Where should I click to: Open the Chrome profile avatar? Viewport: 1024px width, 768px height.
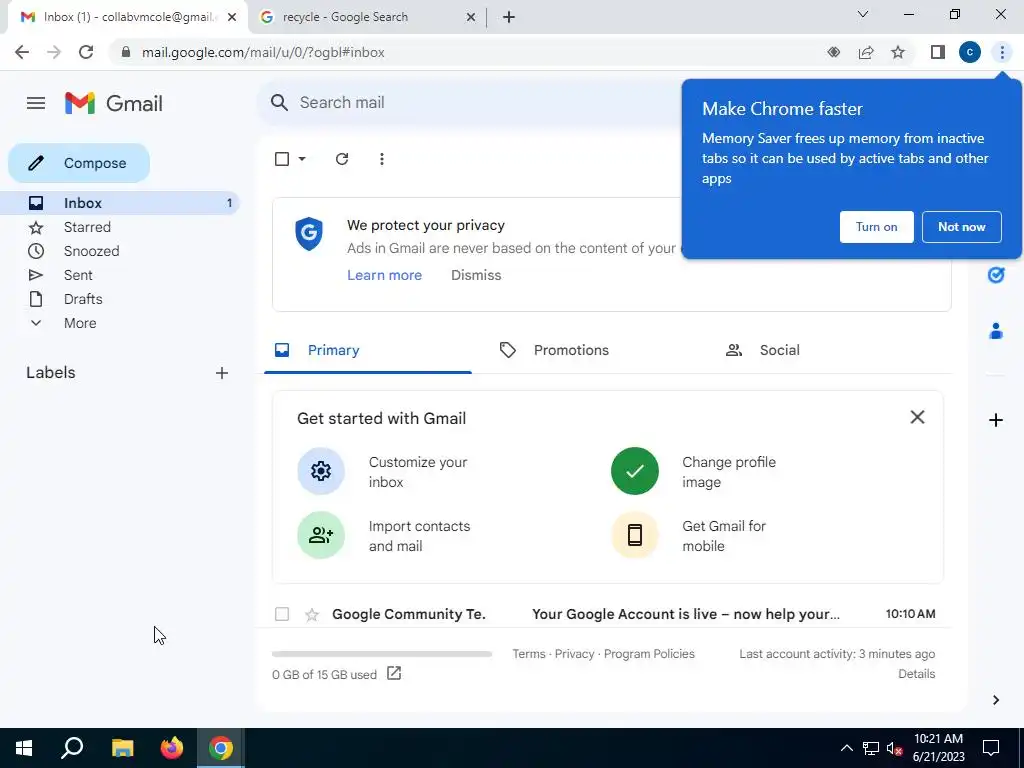coord(970,52)
